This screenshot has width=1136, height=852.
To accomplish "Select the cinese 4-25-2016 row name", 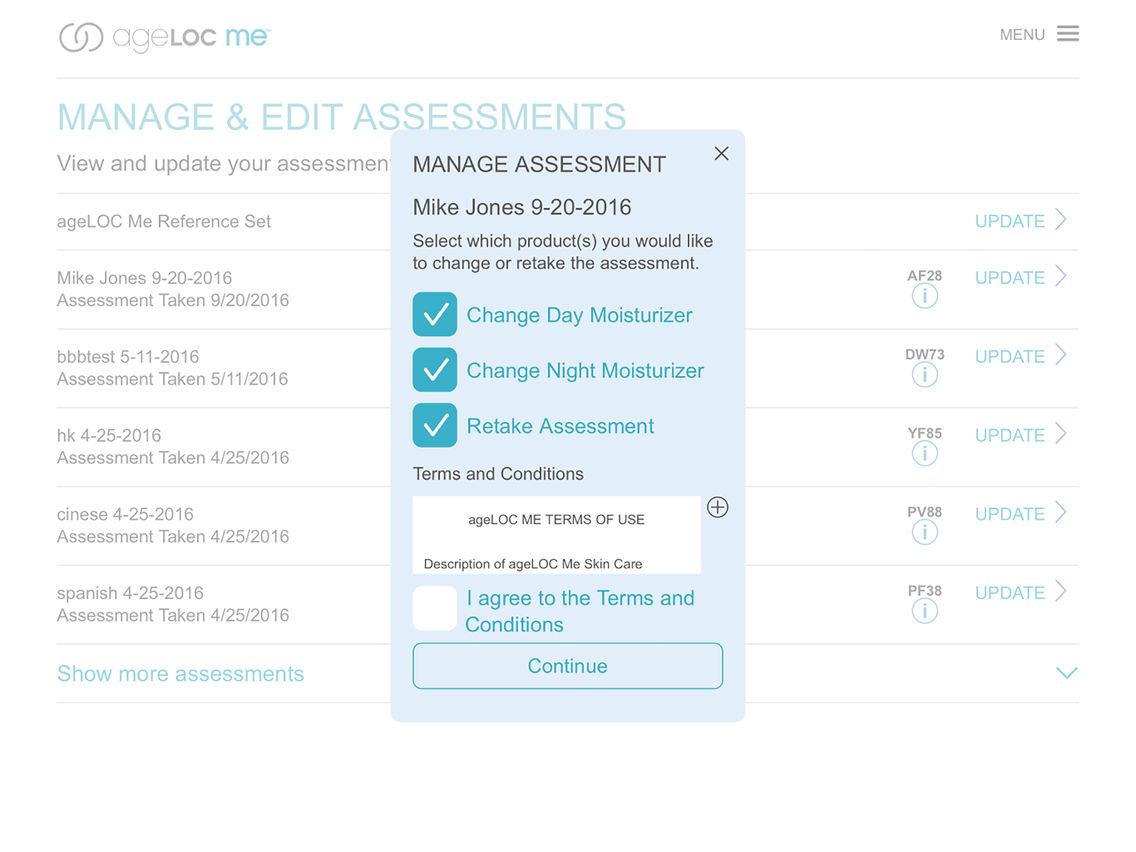I will (125, 514).
